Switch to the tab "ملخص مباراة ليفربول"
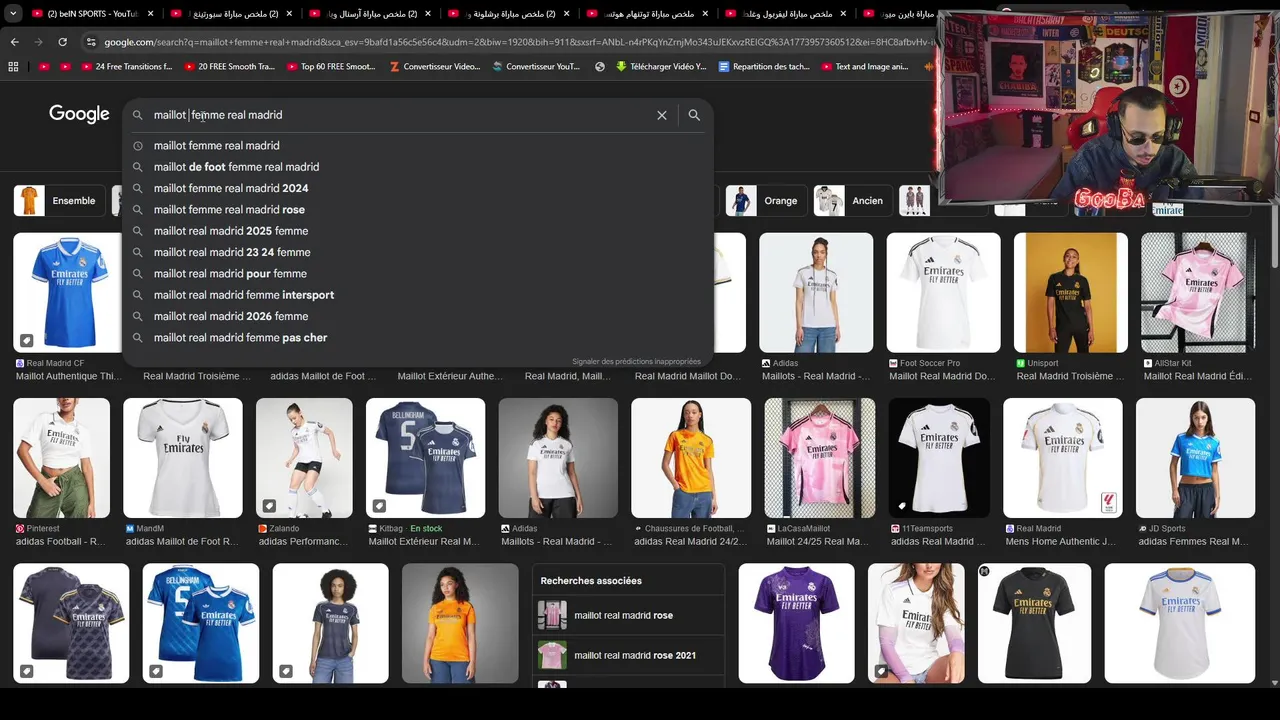Screen dimensions: 1280x720 788,14
